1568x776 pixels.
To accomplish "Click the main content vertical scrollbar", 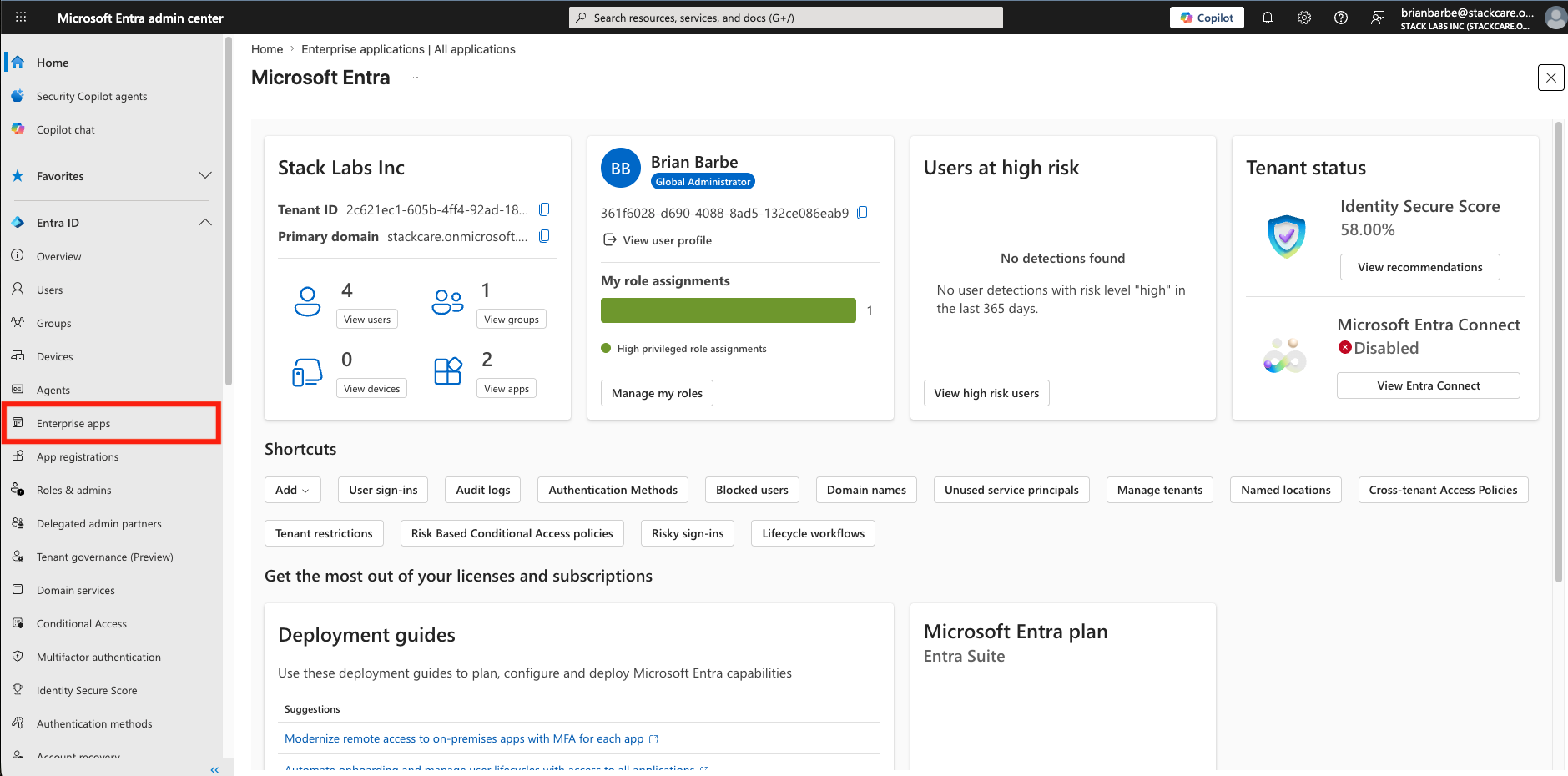I will click(x=1558, y=352).
